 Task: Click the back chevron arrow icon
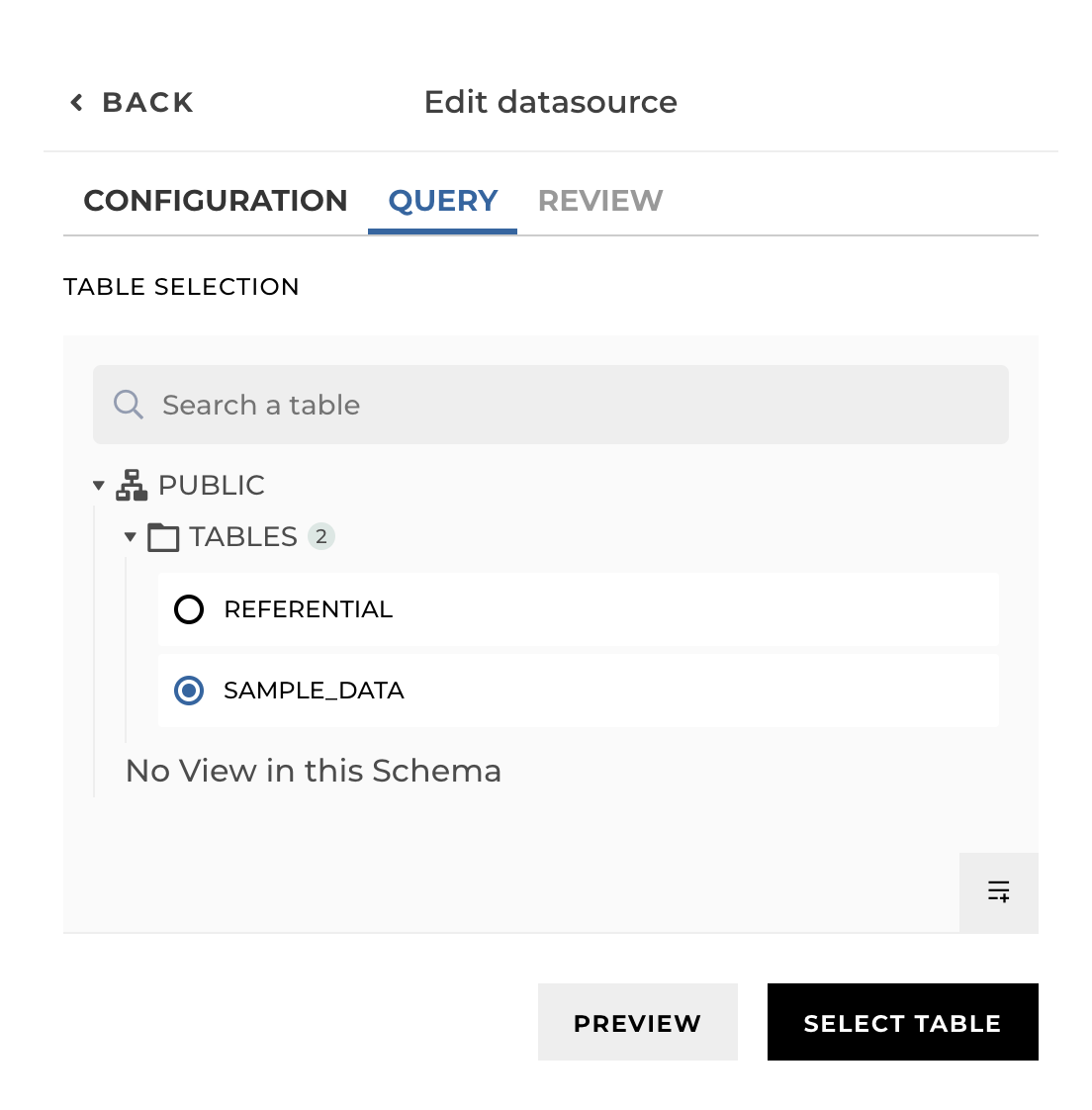(76, 102)
